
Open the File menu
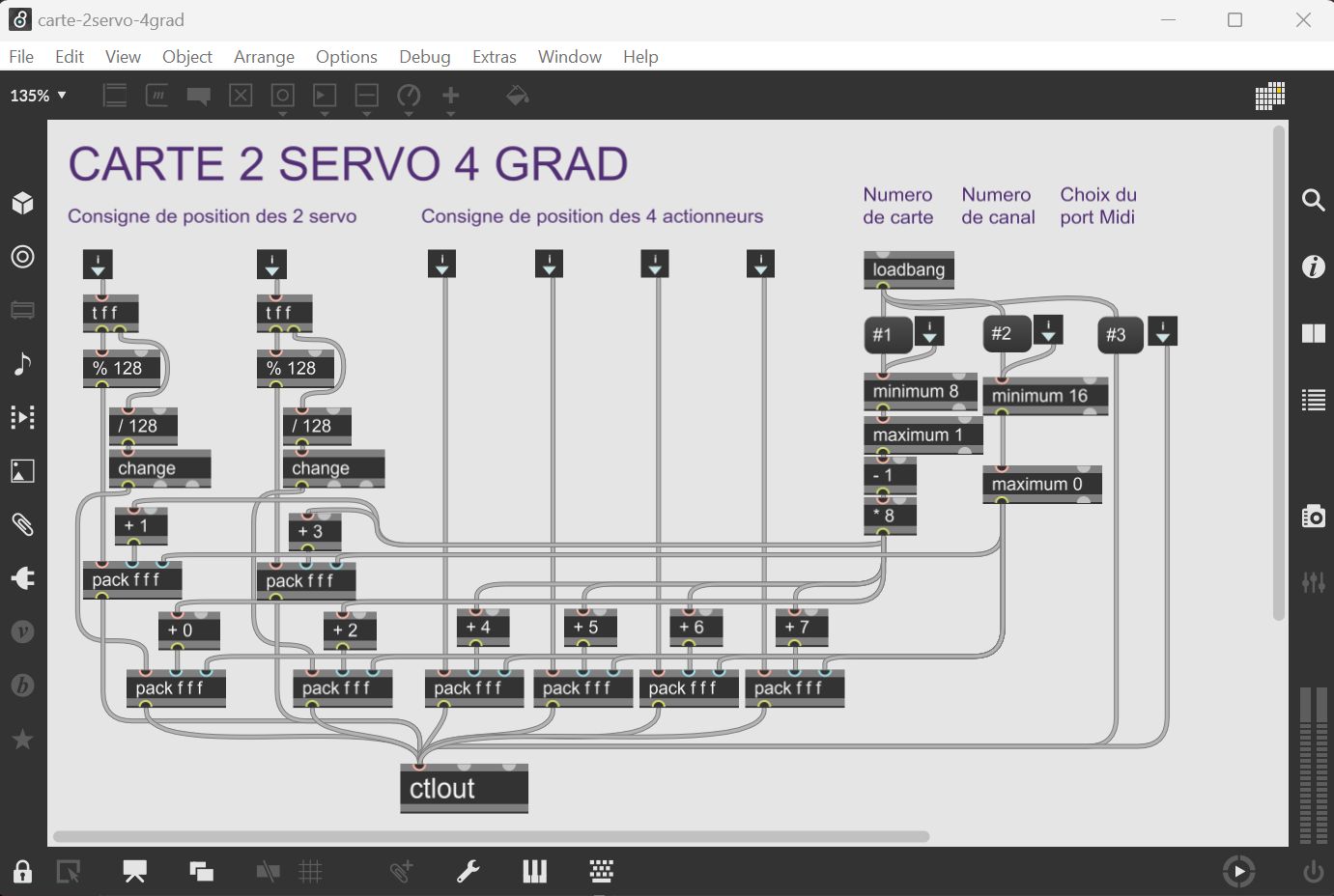(21, 57)
